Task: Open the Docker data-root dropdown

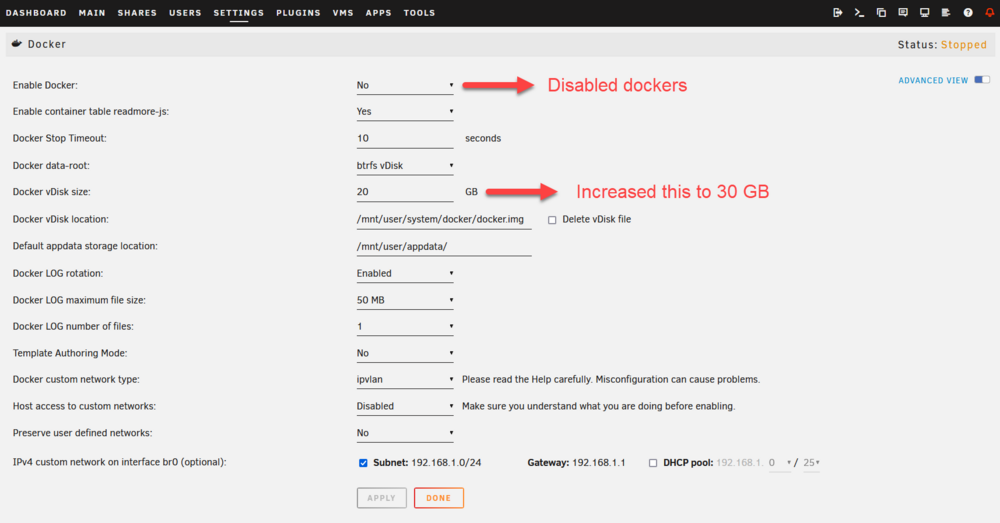Action: 405,166
